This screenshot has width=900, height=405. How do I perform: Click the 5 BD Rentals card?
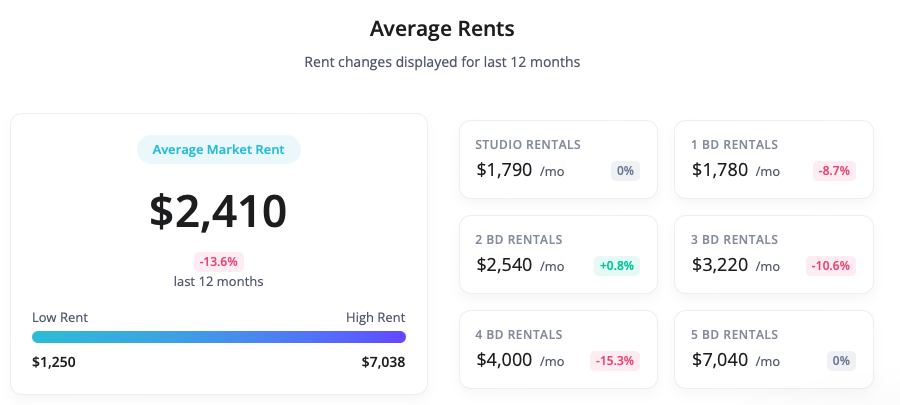click(x=773, y=349)
